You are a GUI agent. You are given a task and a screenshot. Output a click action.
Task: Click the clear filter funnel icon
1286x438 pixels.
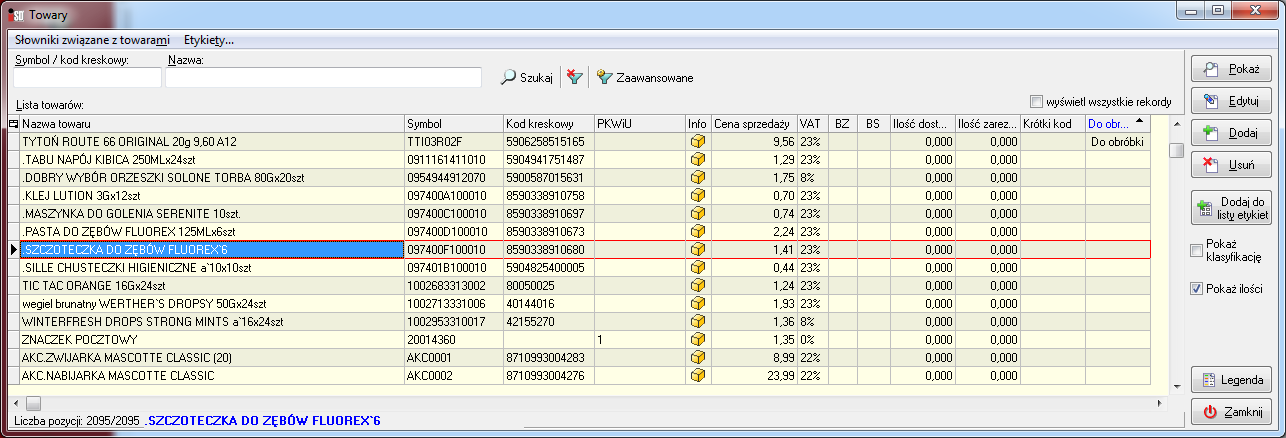pyautogui.click(x=574, y=77)
